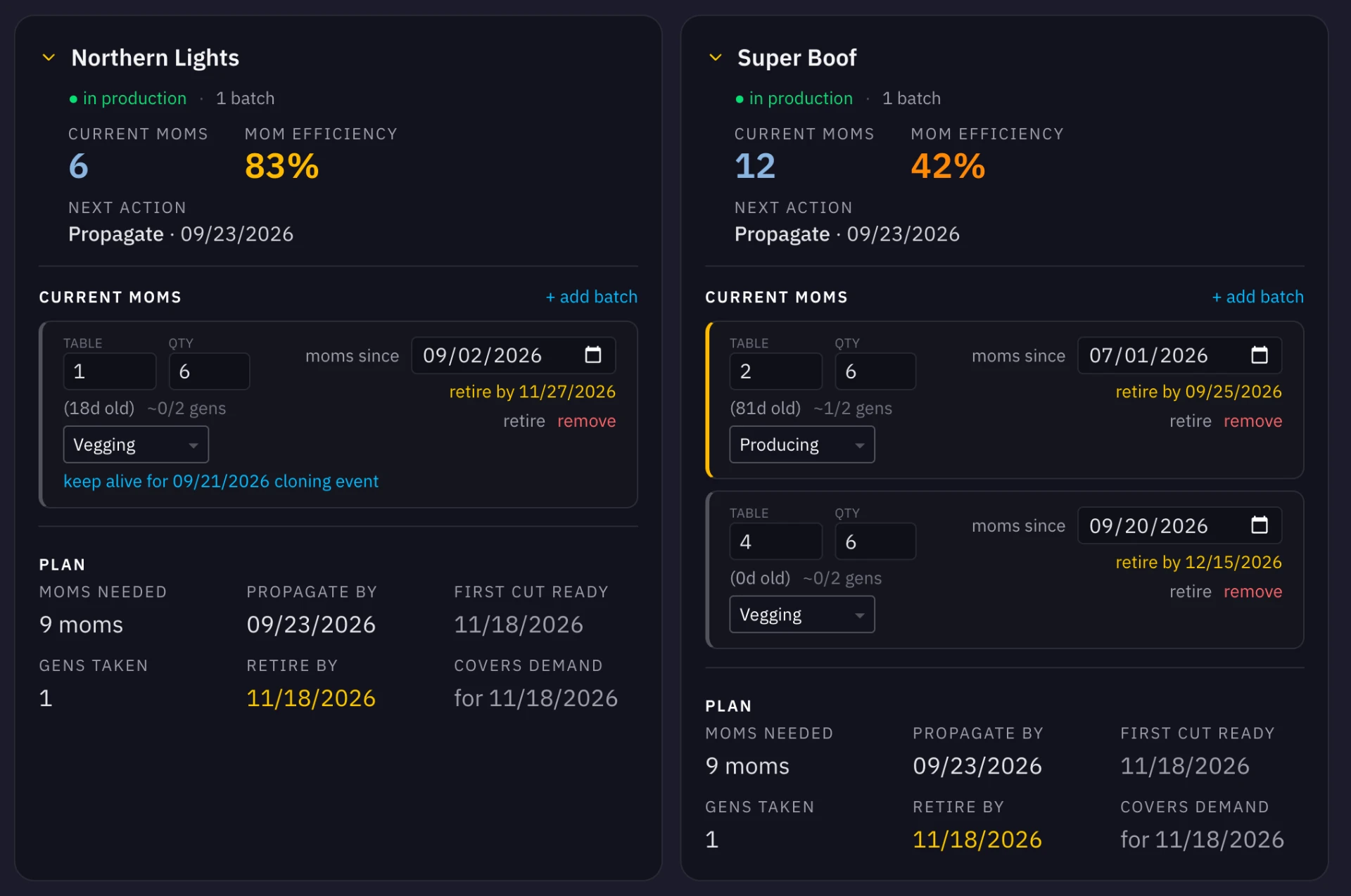Retire Super Boof table 2 batch
The image size is (1351, 896).
(x=1191, y=421)
